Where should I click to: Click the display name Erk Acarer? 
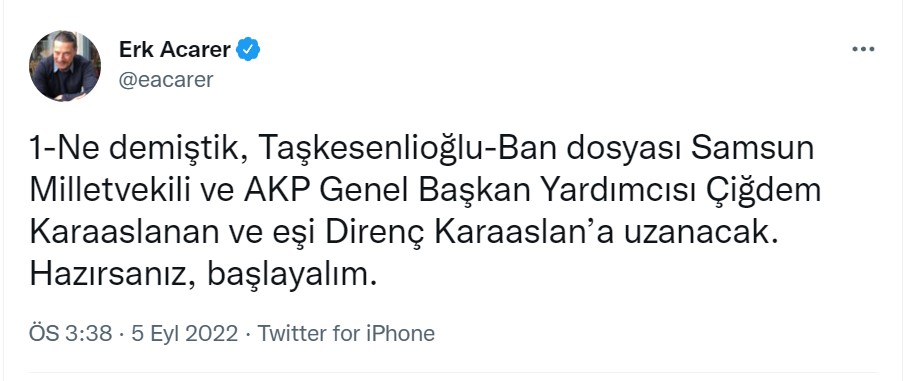pyautogui.click(x=174, y=50)
